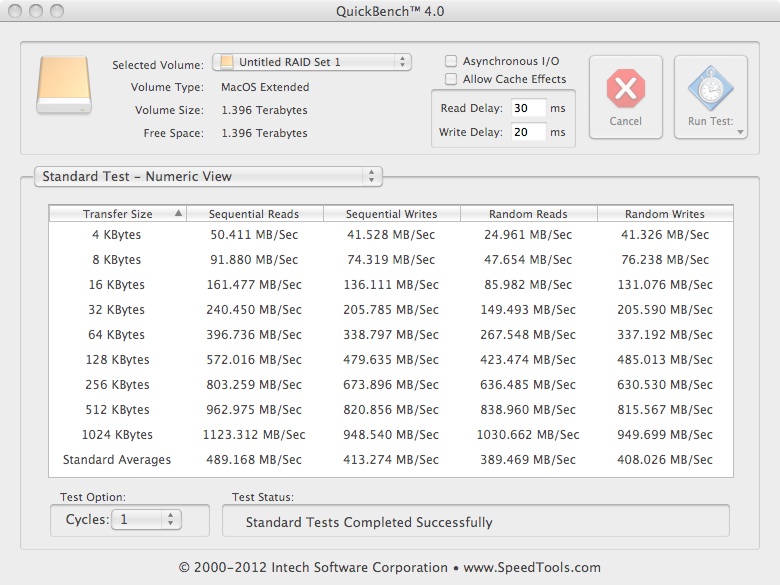The width and height of the screenshot is (780, 585).
Task: Toggle Allow Cache Effects checkbox
Action: point(451,79)
